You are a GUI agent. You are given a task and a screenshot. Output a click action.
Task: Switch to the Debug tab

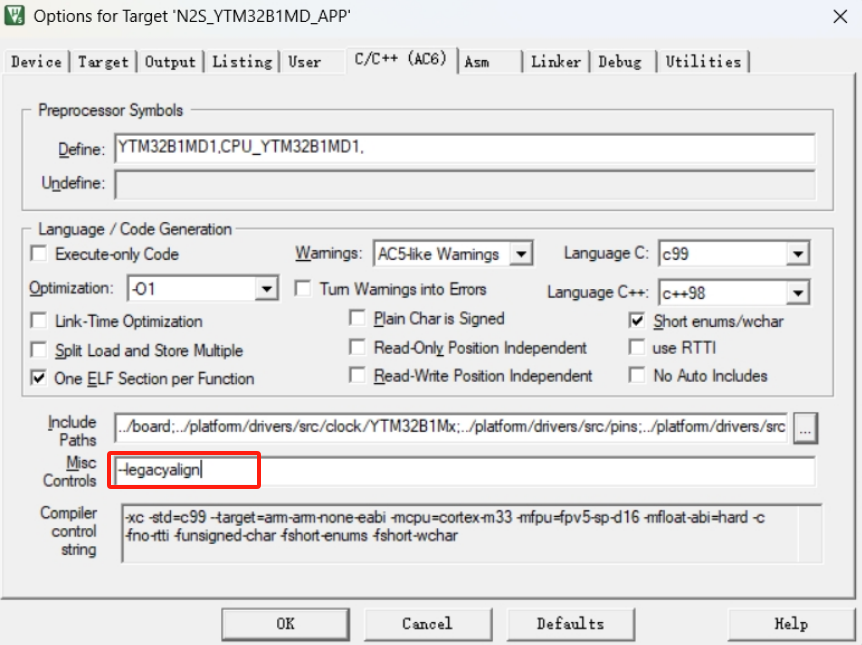(x=620, y=62)
